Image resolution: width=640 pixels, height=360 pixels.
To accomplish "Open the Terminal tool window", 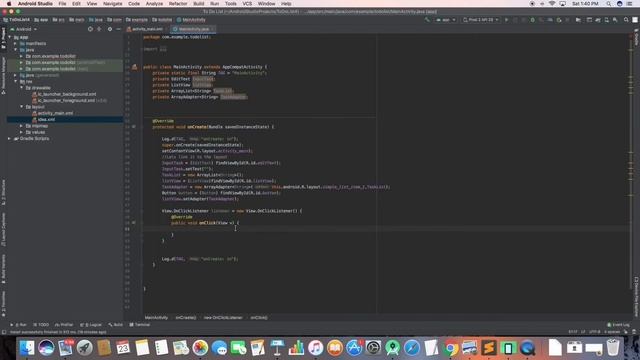I will click(140, 325).
